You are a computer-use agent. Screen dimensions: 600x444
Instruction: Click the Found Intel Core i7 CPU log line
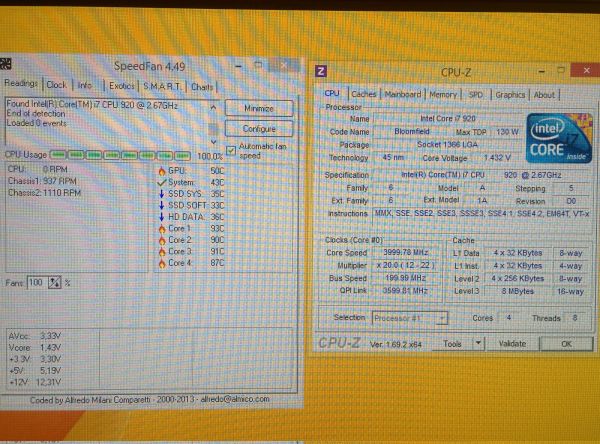pos(92,104)
